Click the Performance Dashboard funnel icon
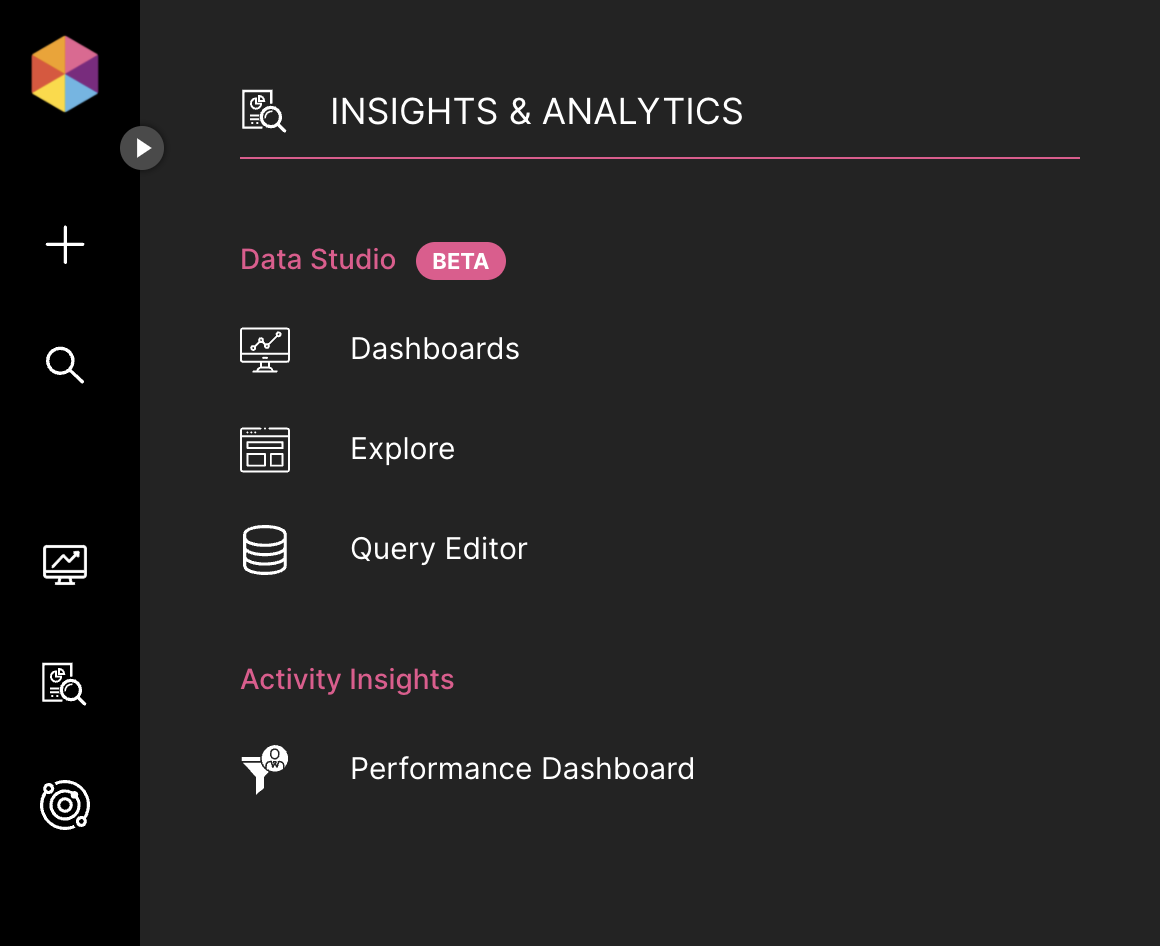This screenshot has width=1160, height=946. click(x=265, y=770)
